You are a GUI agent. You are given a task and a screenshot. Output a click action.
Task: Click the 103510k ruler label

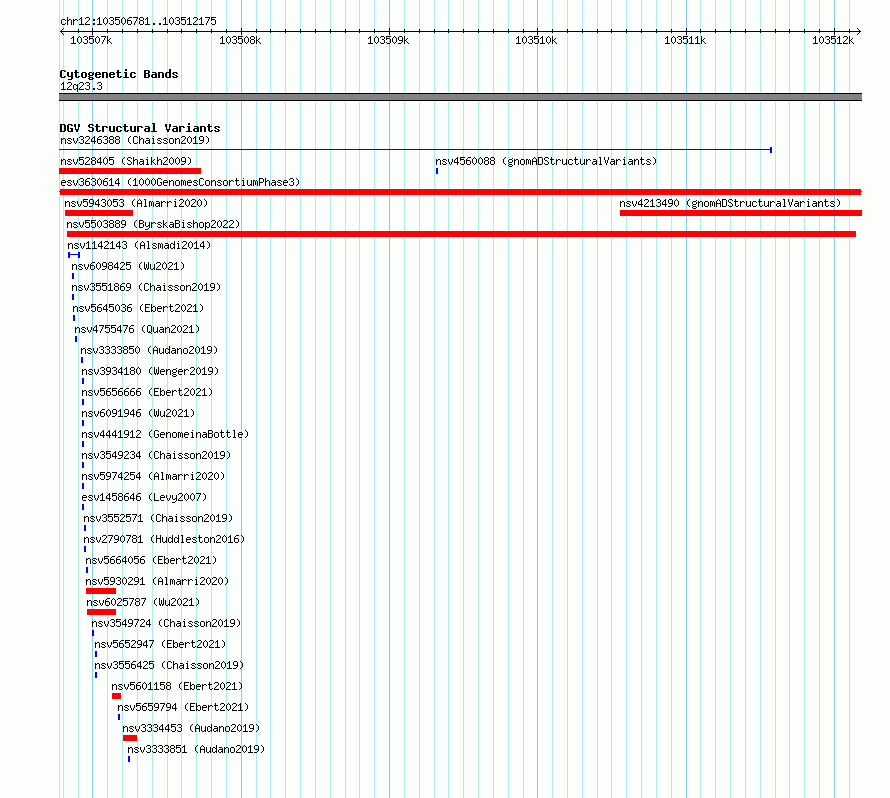tap(536, 40)
